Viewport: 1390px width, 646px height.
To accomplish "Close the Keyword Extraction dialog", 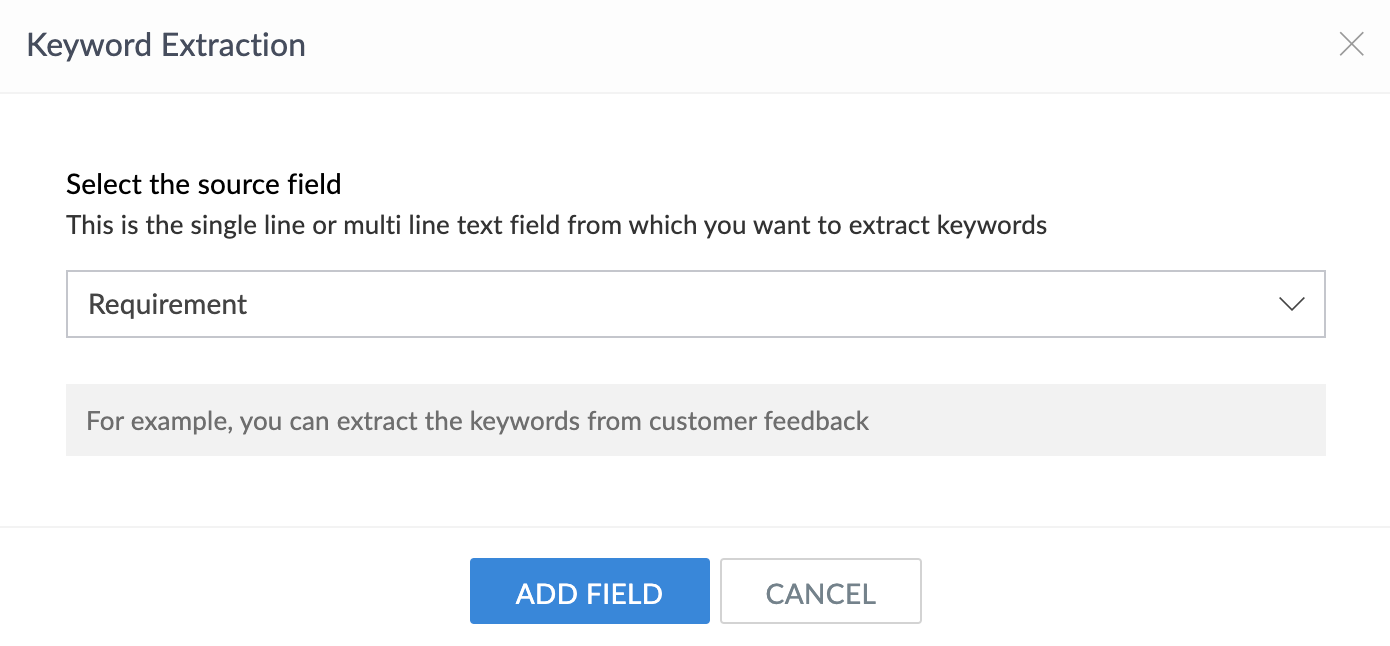I will coord(1351,45).
